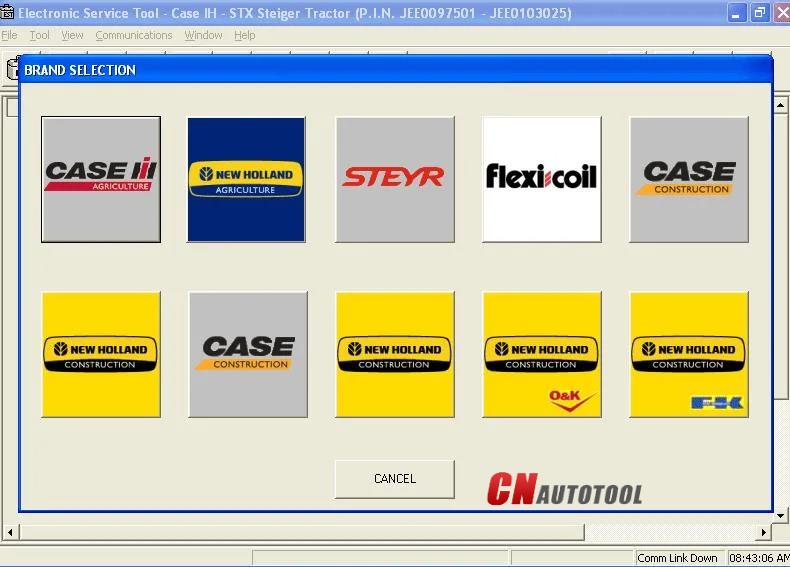Image resolution: width=790 pixels, height=567 pixels.
Task: Open the Communications menu
Action: [x=134, y=35]
